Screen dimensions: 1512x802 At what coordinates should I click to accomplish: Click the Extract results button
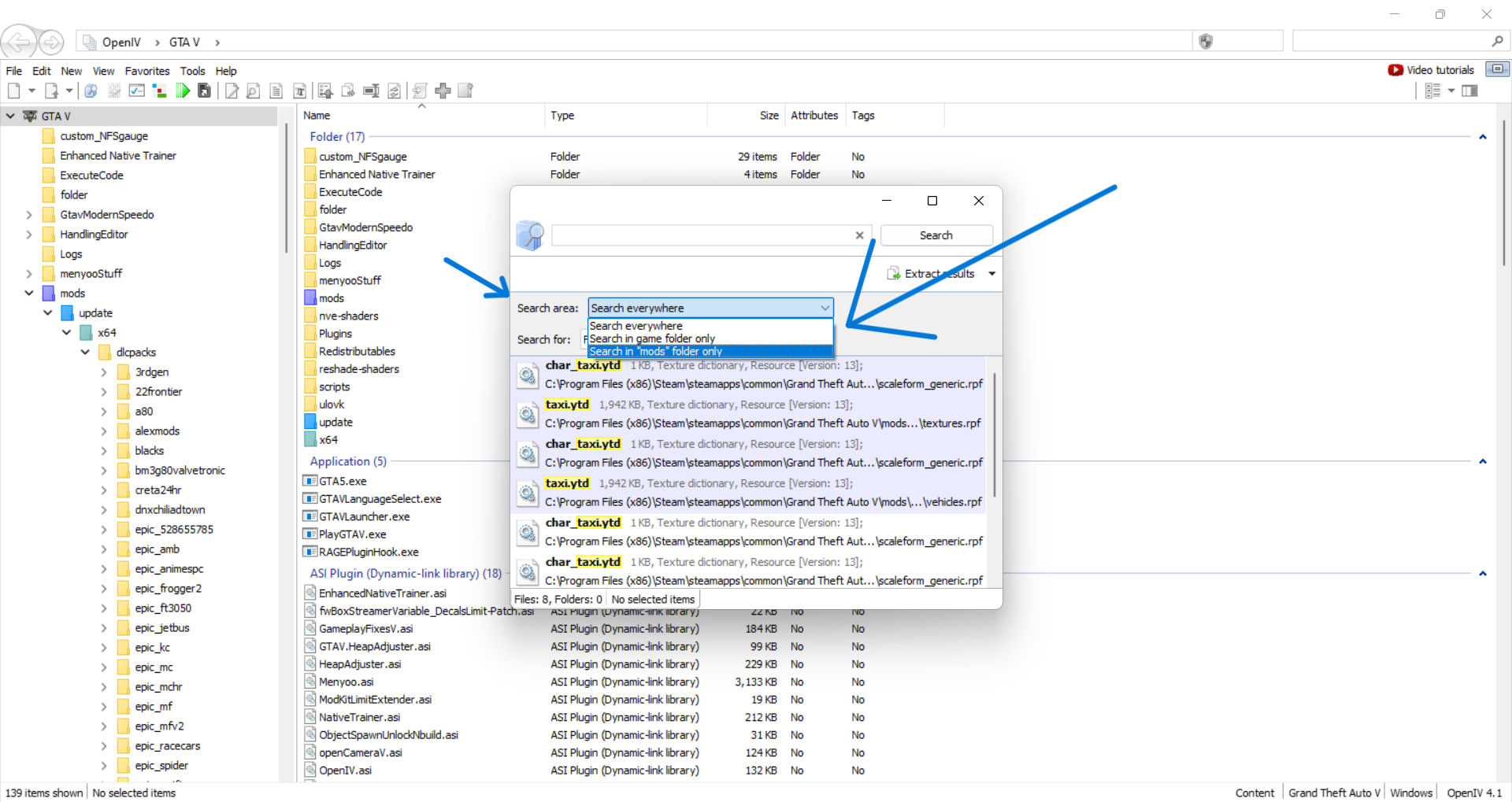click(931, 274)
